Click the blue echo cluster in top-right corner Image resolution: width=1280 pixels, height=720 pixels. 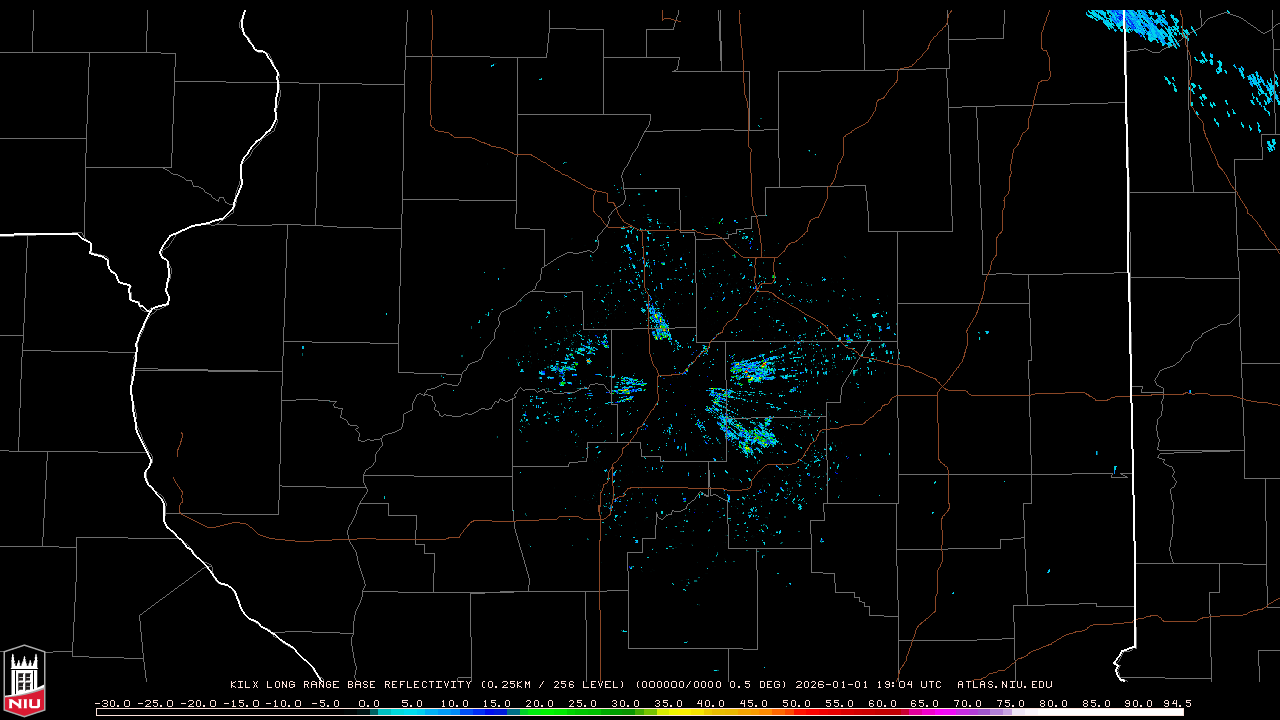point(1140,24)
